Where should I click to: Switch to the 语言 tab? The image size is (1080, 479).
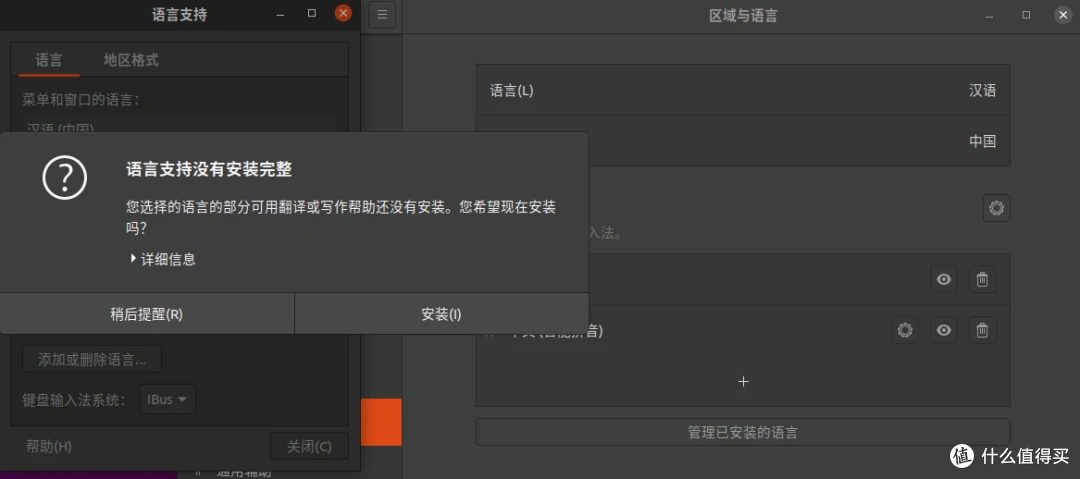48,60
